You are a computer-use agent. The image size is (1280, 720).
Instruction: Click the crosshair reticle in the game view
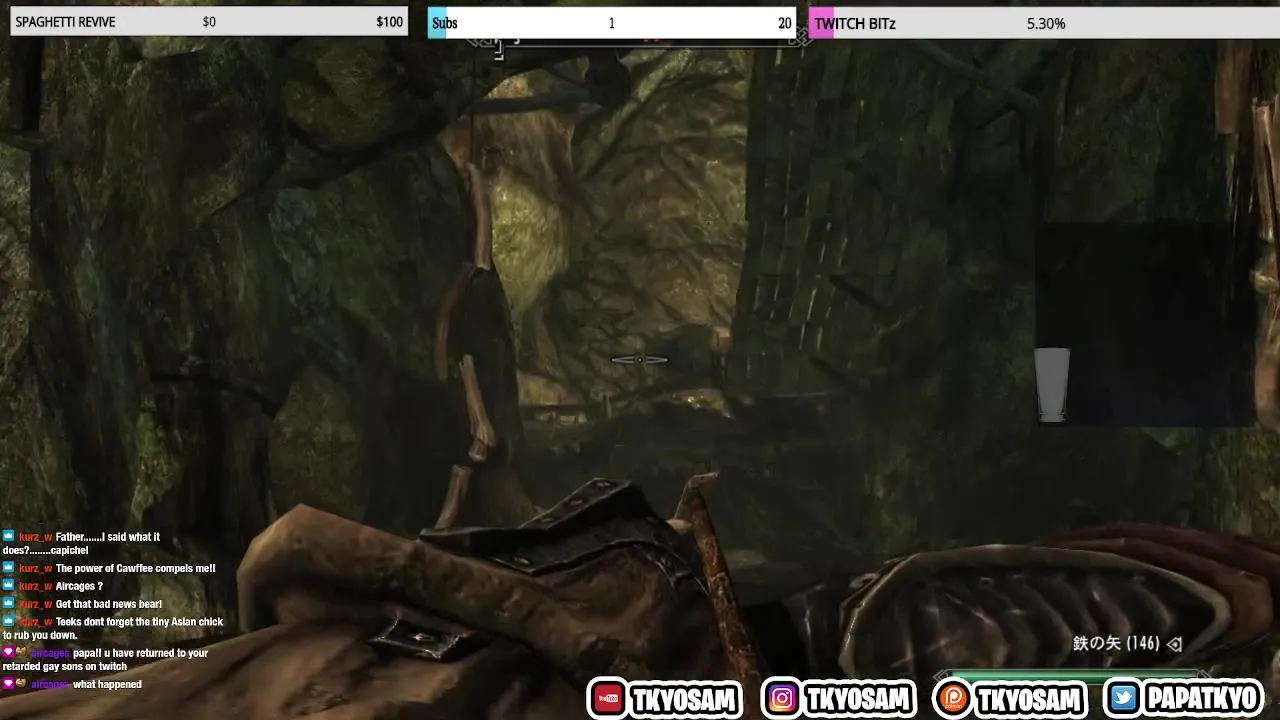point(639,360)
